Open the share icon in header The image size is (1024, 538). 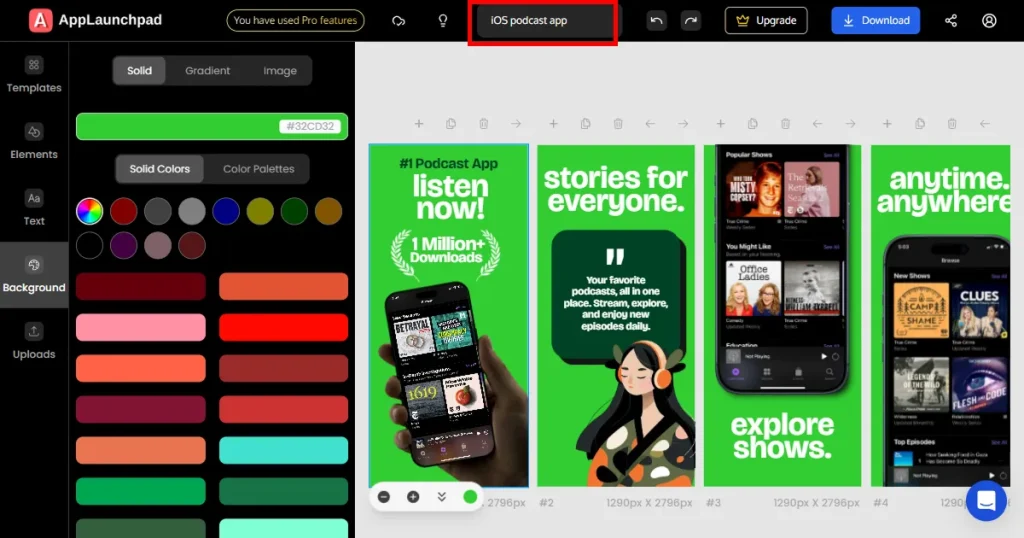(951, 21)
